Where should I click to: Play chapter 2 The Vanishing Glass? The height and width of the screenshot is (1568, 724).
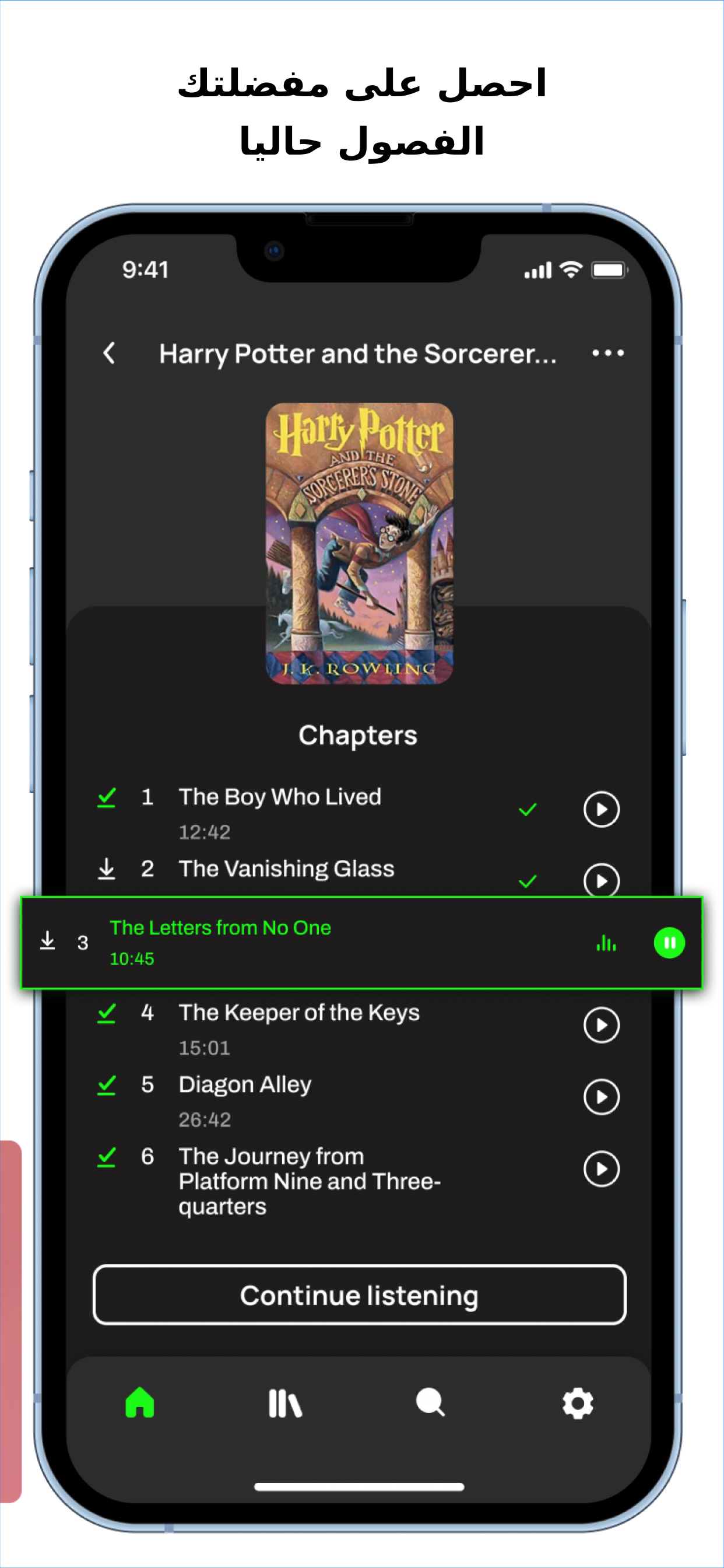tap(601, 880)
